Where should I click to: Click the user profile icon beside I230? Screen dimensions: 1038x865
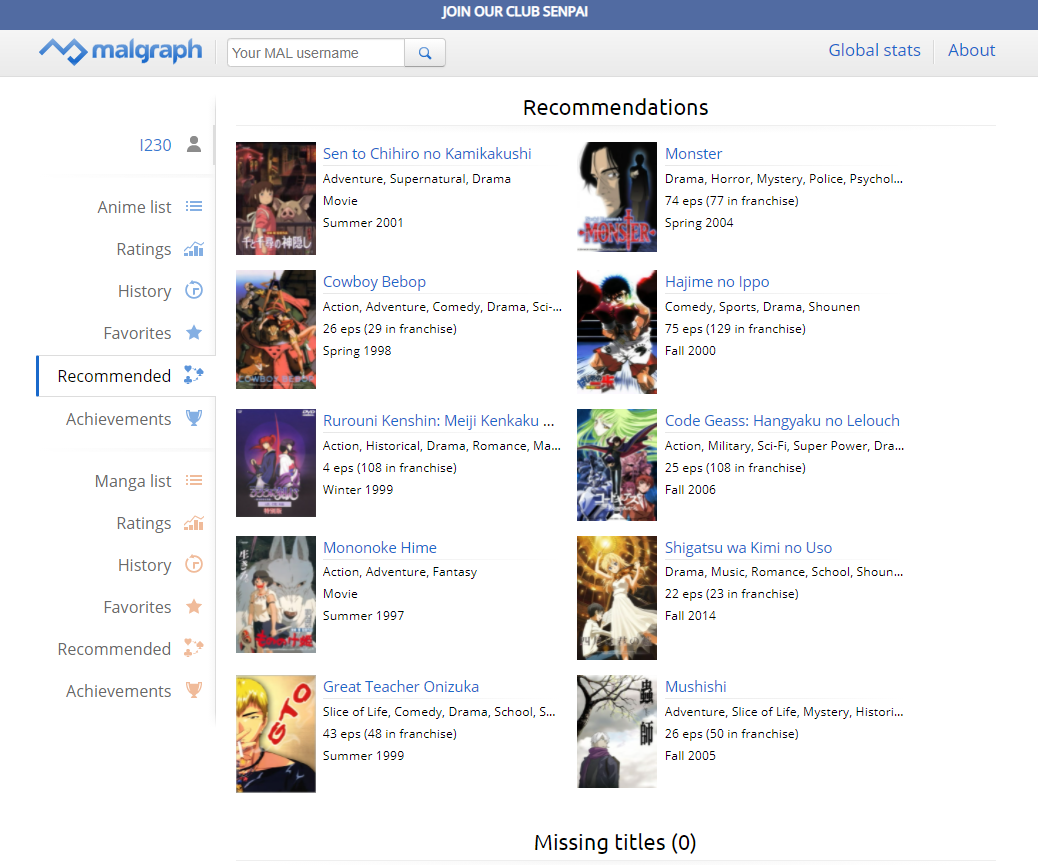tap(194, 144)
